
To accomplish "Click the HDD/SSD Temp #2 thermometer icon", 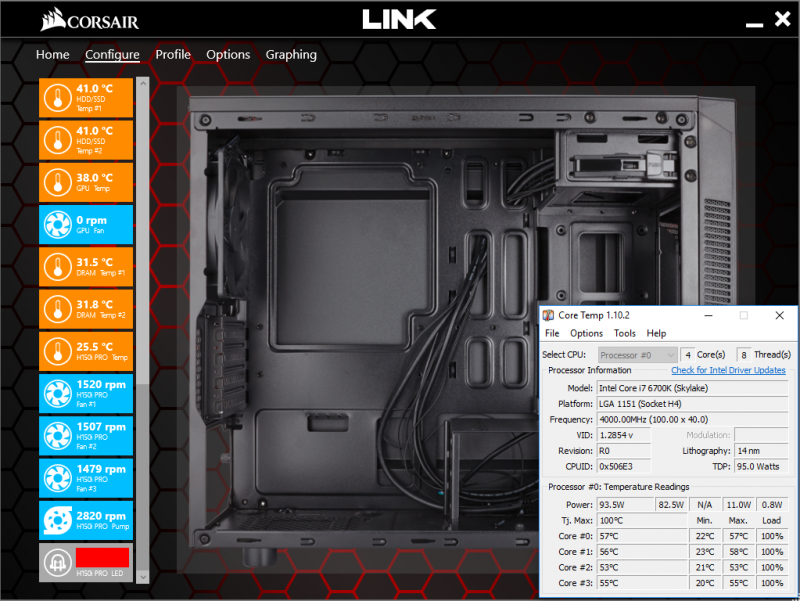I will pos(58,140).
